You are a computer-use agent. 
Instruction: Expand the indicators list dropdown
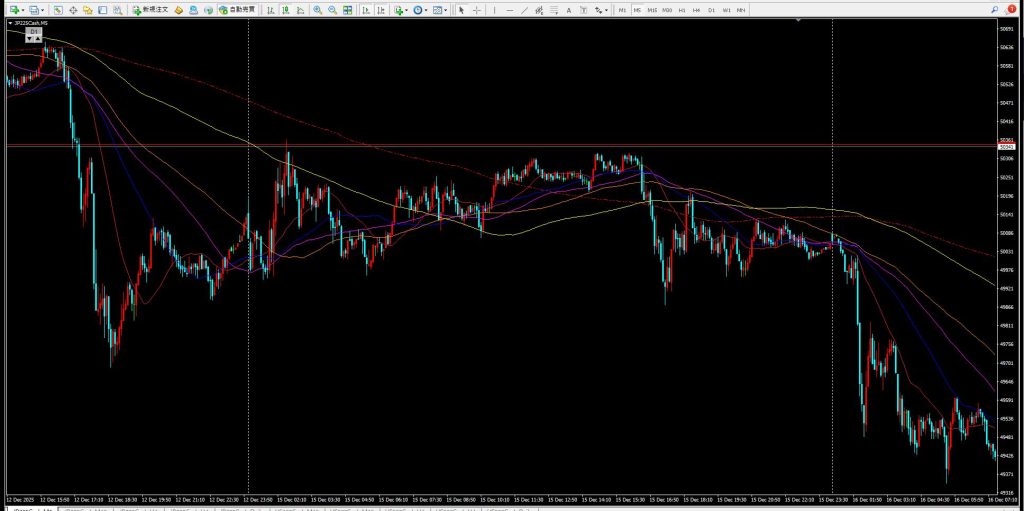pos(408,10)
